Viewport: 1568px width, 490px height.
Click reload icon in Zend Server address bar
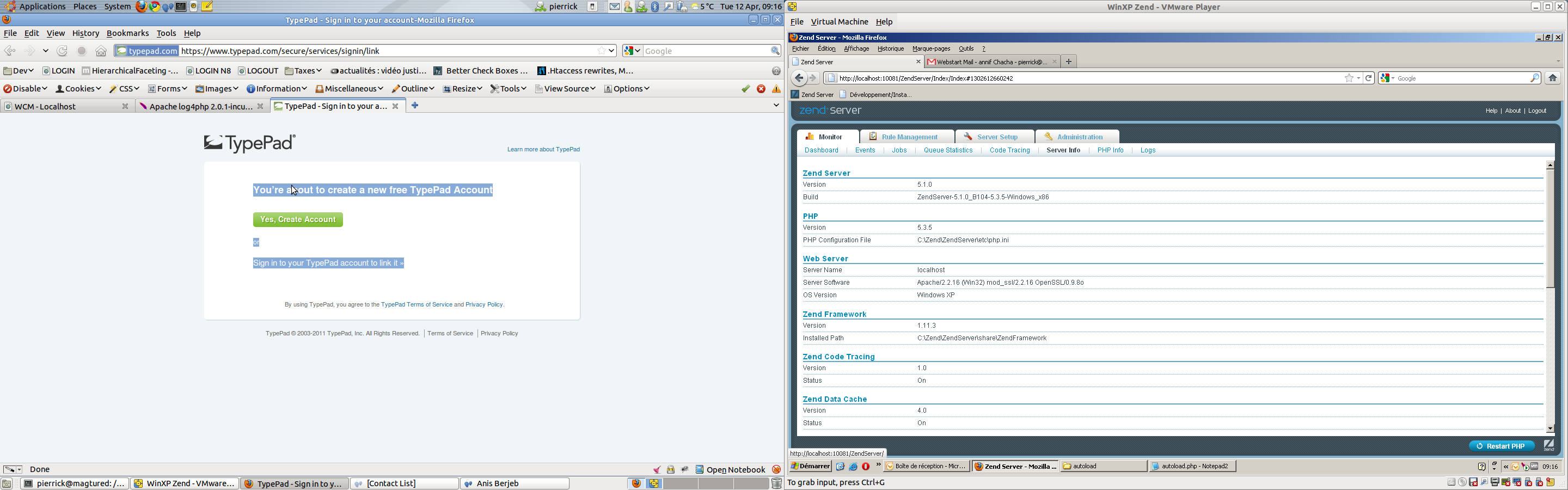pos(1368,78)
